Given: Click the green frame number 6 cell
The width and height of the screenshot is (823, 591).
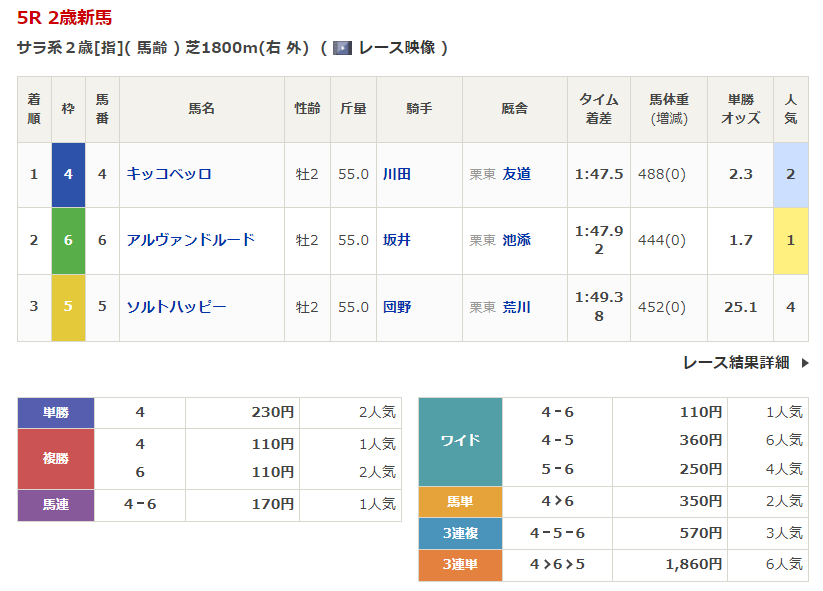Looking at the screenshot, I should (68, 240).
